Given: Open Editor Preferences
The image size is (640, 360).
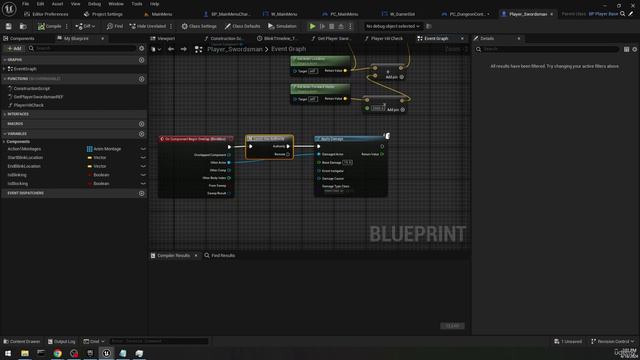Looking at the screenshot, I should [46, 14].
